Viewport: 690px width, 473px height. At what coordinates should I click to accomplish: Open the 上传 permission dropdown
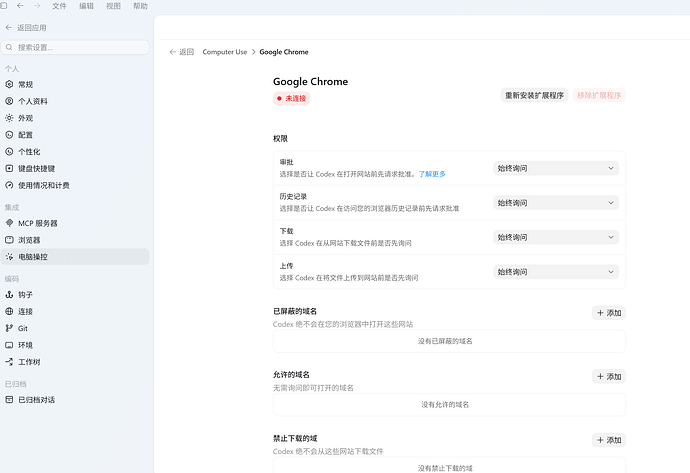(x=556, y=272)
